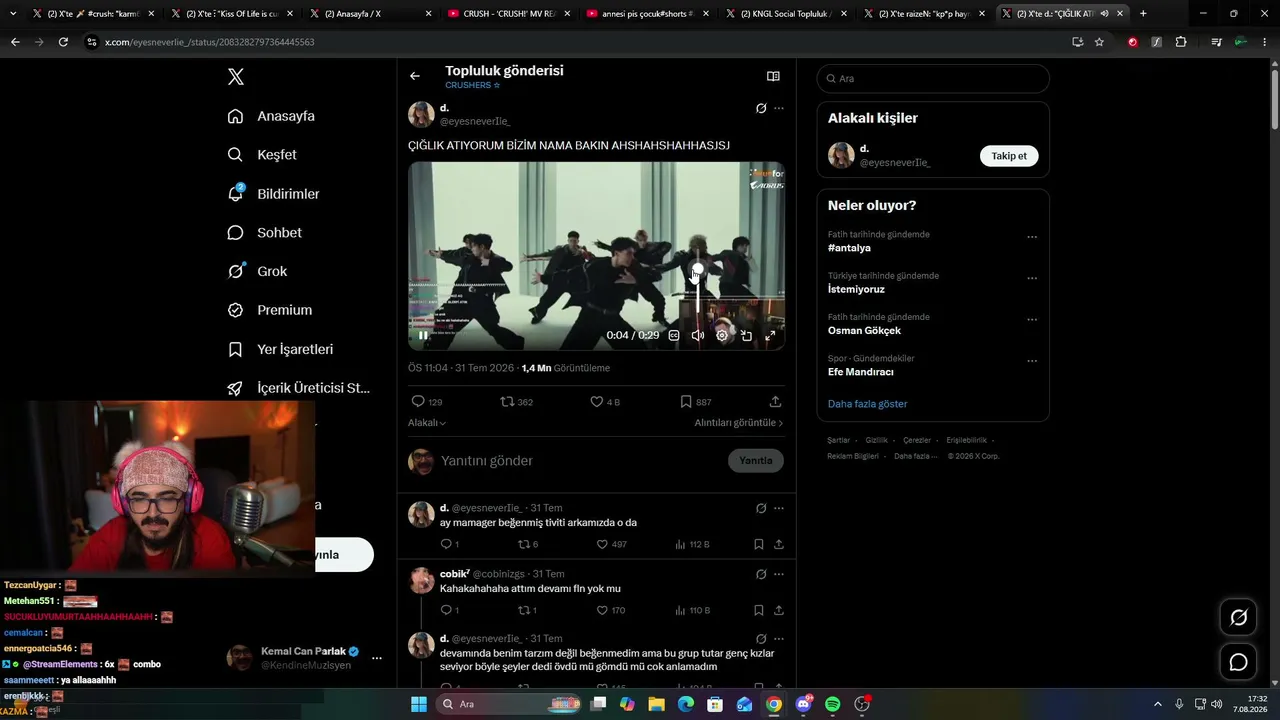Switch to the CRUSH MV reaction YouTube tab
This screenshot has width=1280, height=720.
[508, 14]
